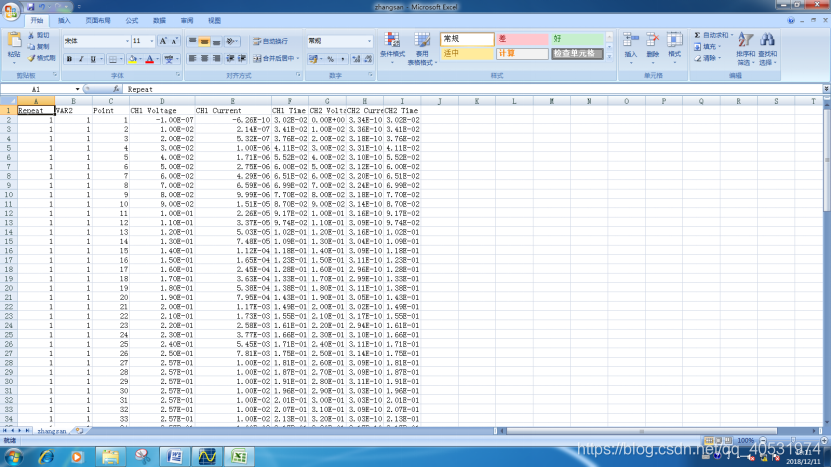Switch to 视图 View tab
This screenshot has height=468, width=831.
(215, 21)
